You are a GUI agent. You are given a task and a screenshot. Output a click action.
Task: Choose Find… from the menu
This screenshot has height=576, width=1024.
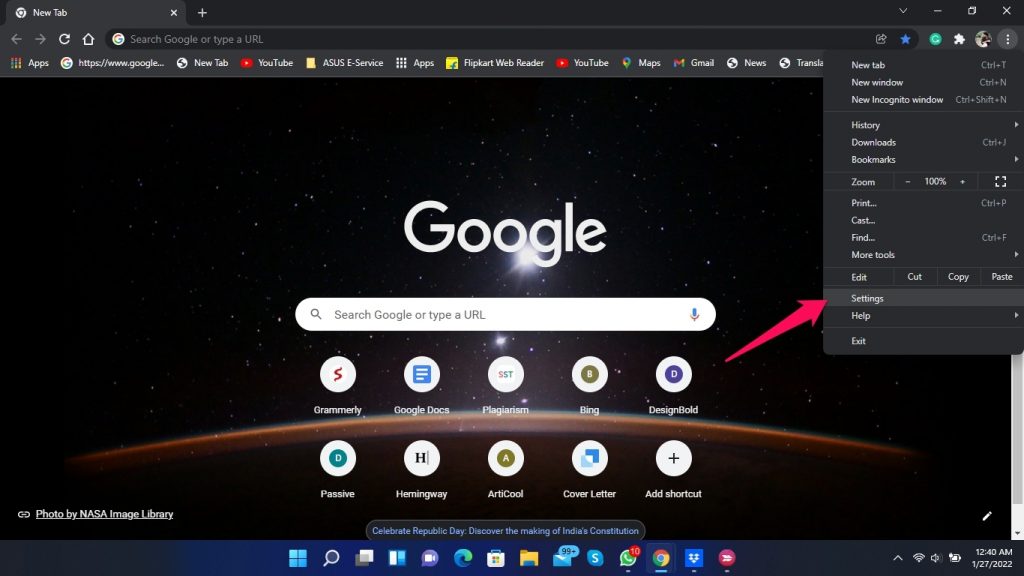click(923, 237)
